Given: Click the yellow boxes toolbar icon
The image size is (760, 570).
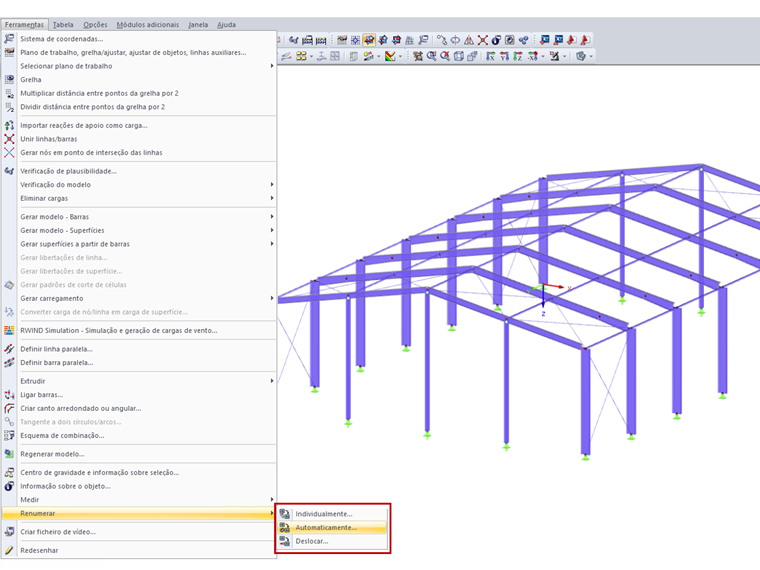Looking at the screenshot, I should point(301,56).
